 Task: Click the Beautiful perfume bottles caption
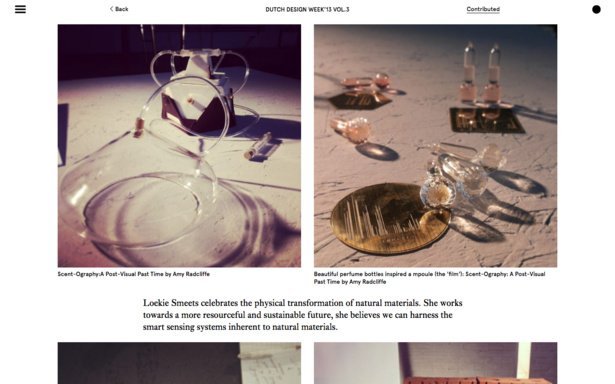pyautogui.click(x=429, y=278)
